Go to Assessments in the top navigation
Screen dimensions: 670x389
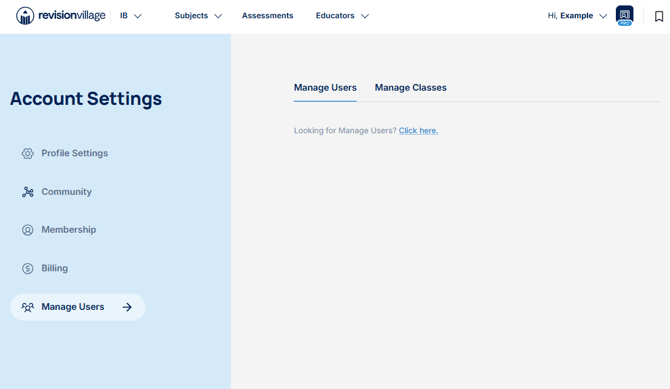tap(267, 16)
